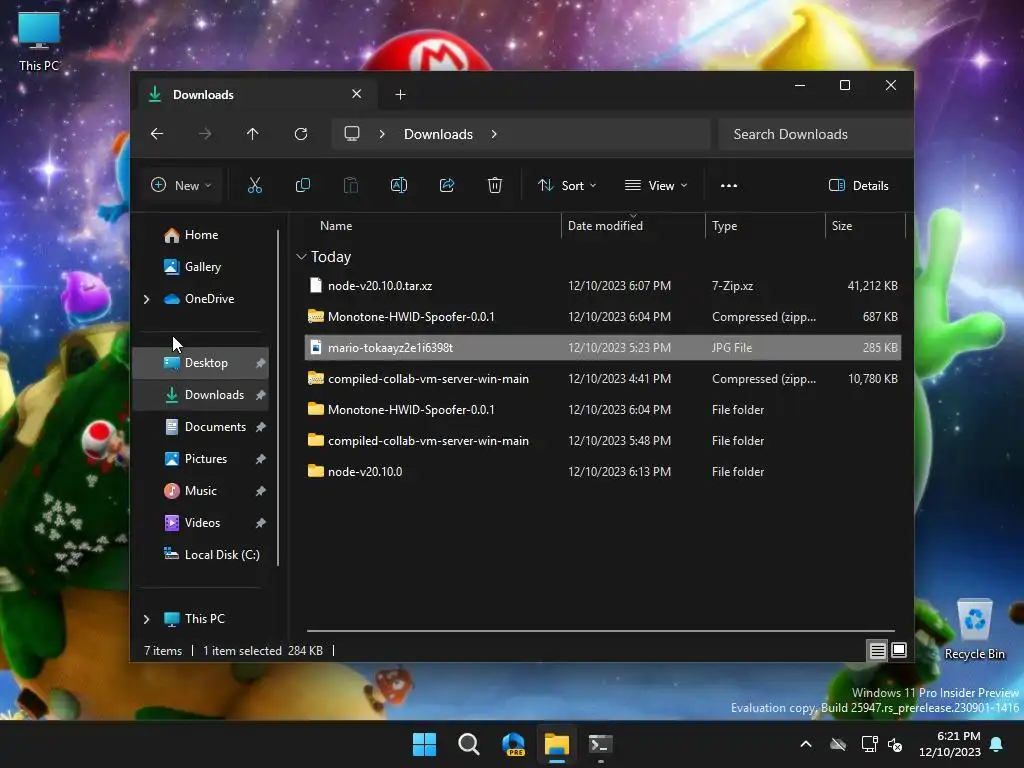Select mario-tokaayz2e1i6398t JPG file
1024x768 pixels.
click(603, 347)
